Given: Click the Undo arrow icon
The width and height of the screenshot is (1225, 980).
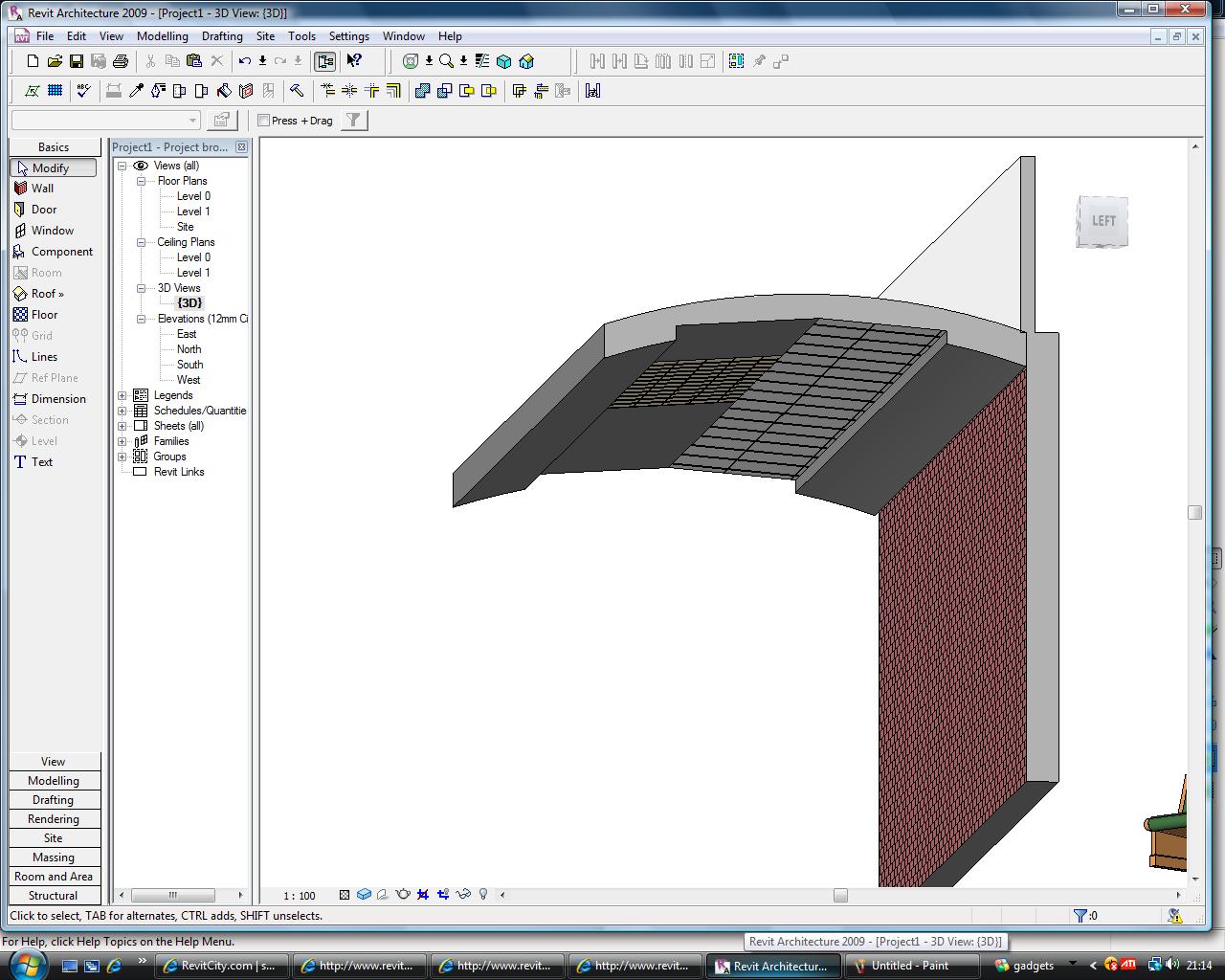Looking at the screenshot, I should tap(245, 61).
